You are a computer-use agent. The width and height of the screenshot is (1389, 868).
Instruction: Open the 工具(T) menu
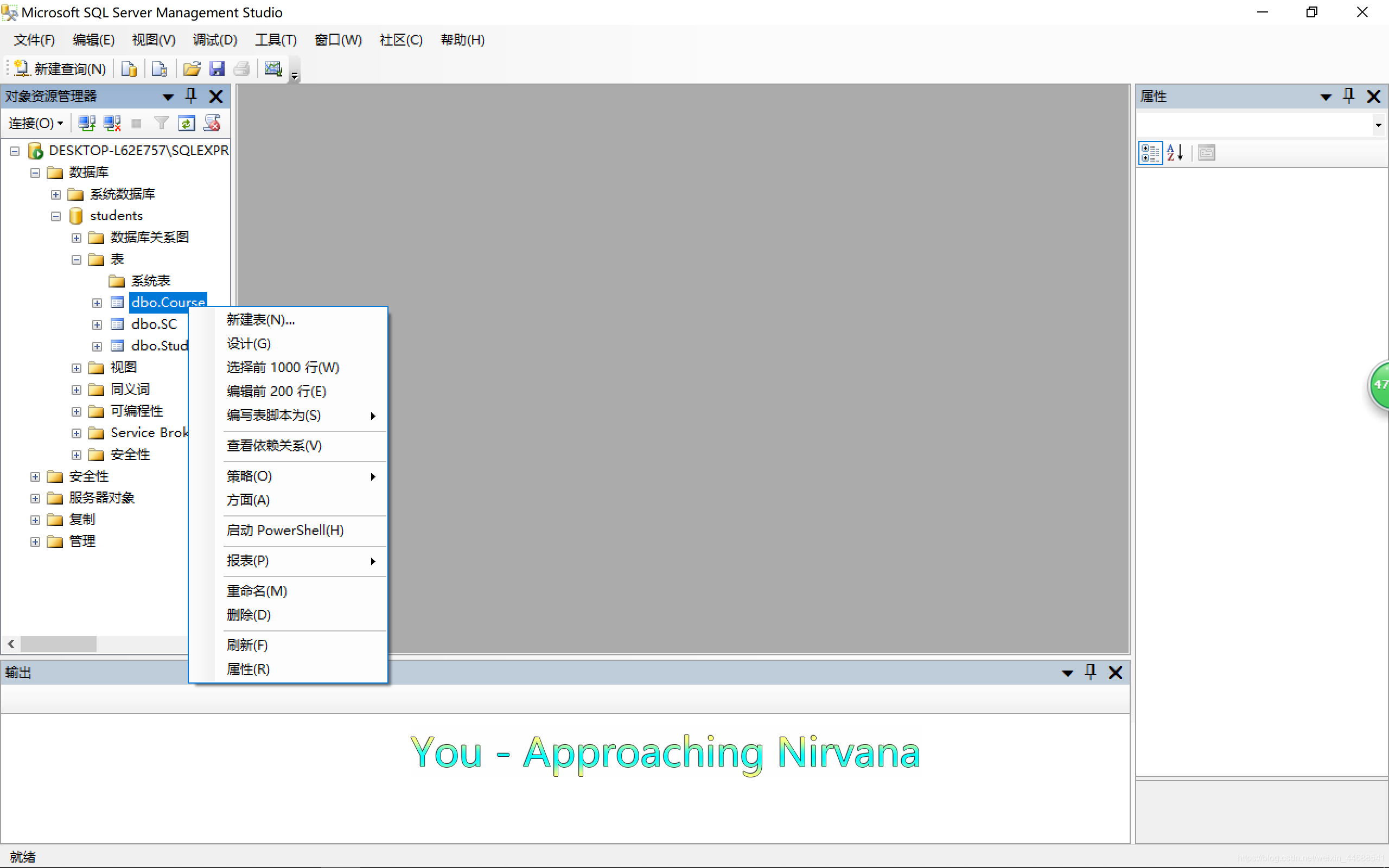pyautogui.click(x=276, y=40)
